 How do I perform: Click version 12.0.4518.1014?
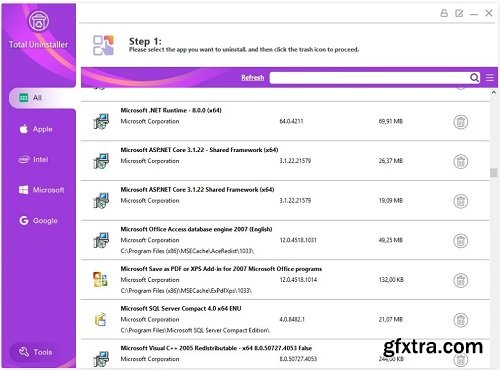[x=298, y=280]
